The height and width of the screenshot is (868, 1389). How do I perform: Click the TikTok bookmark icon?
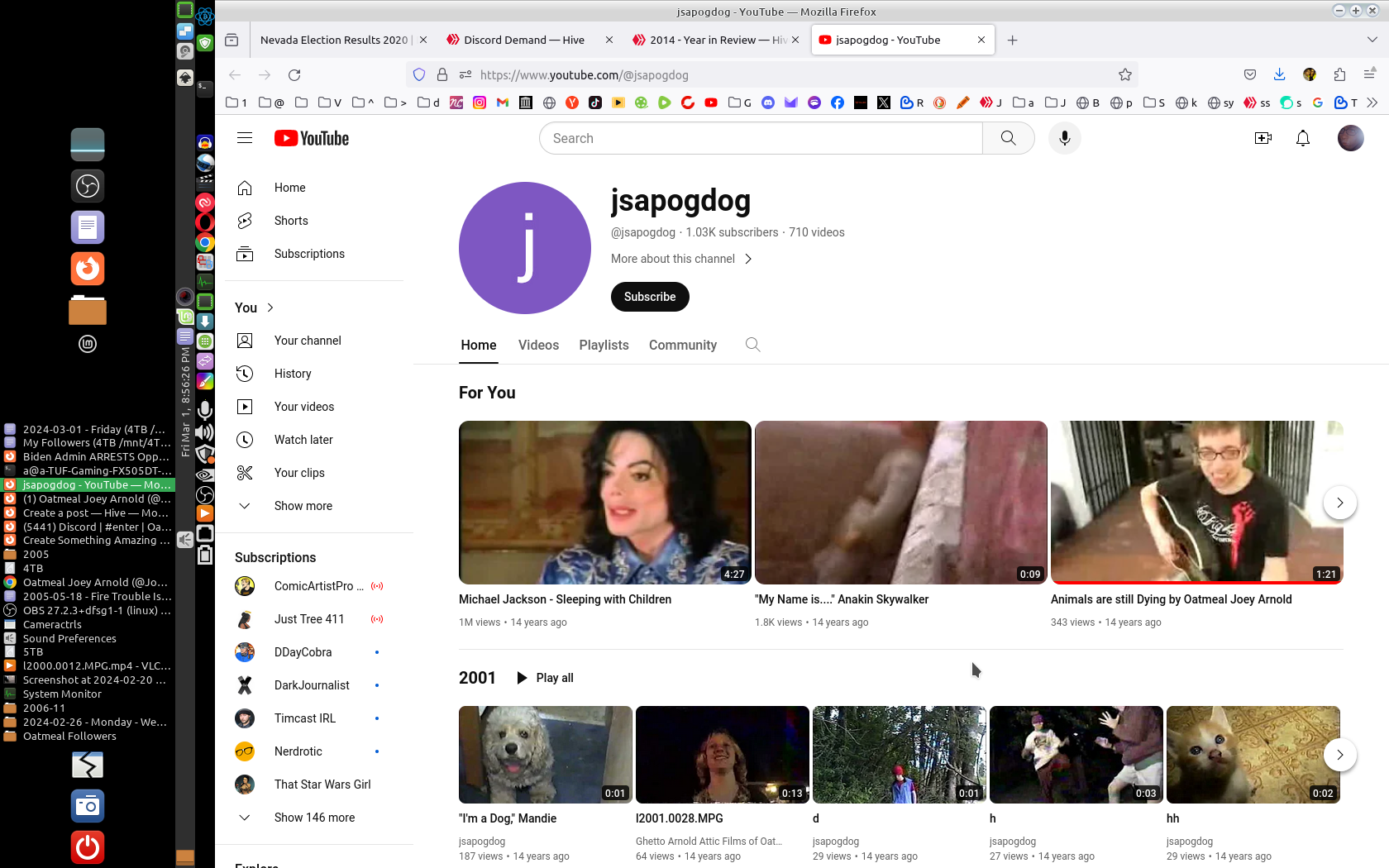click(595, 103)
